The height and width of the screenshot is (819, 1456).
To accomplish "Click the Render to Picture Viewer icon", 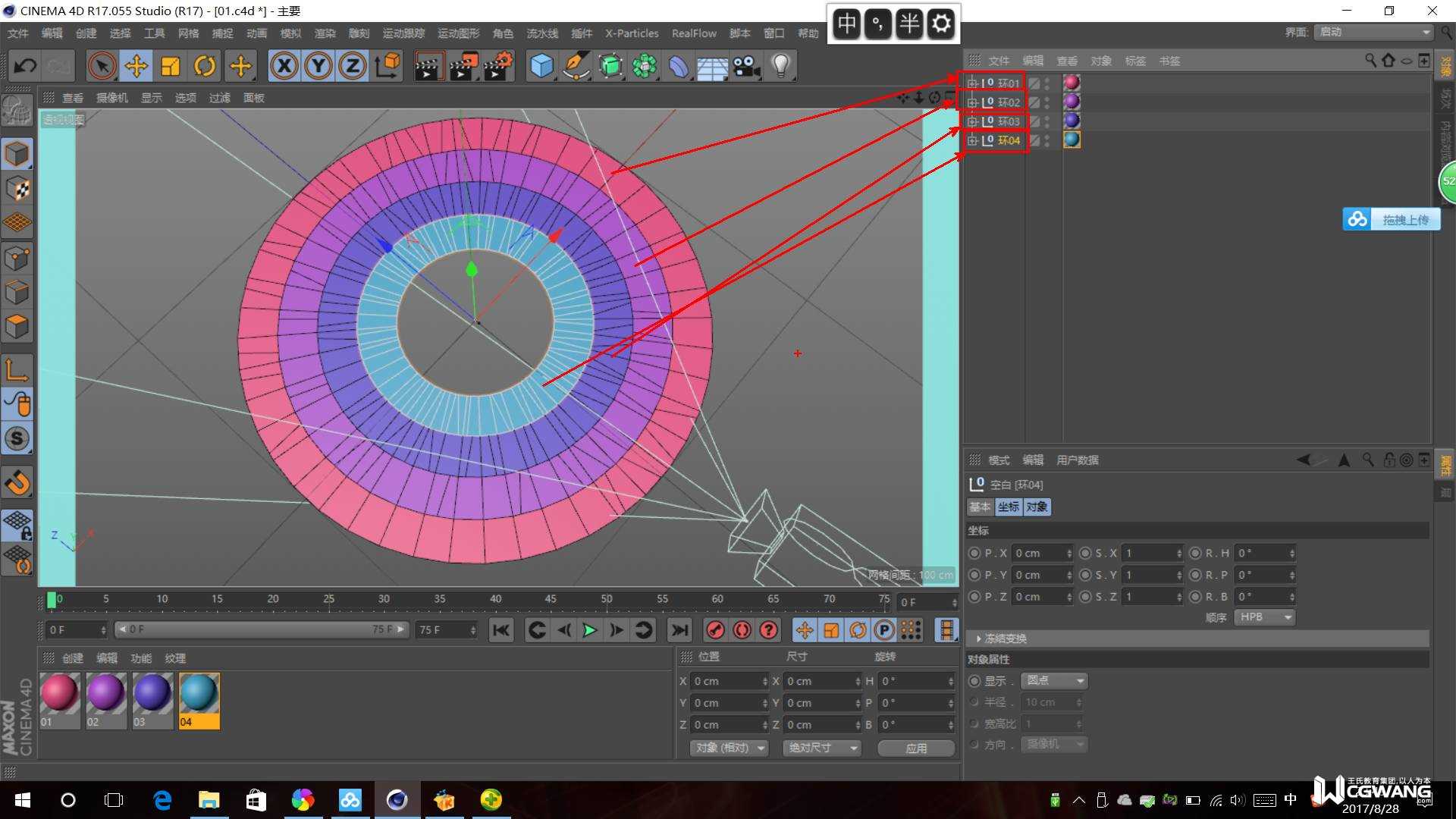I will [464, 66].
